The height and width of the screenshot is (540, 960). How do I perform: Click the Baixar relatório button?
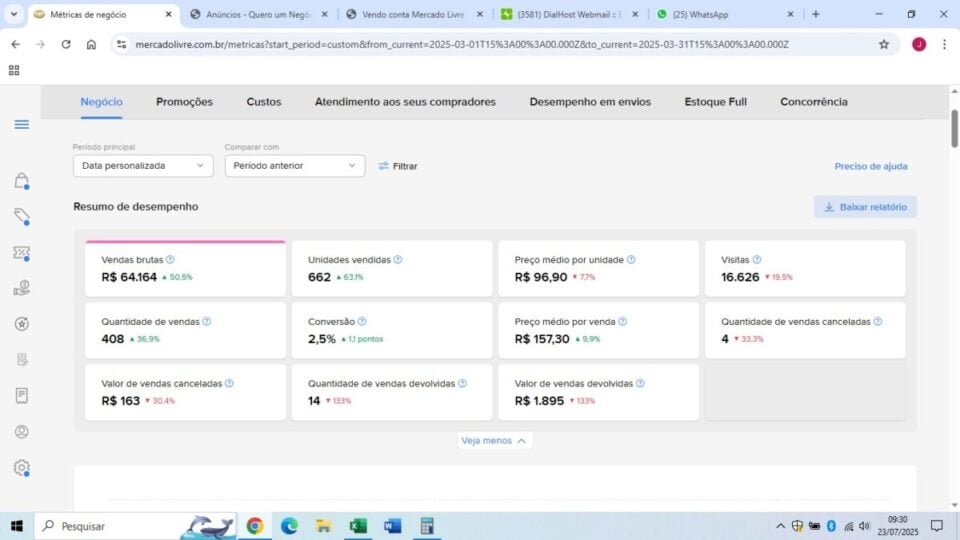point(865,207)
